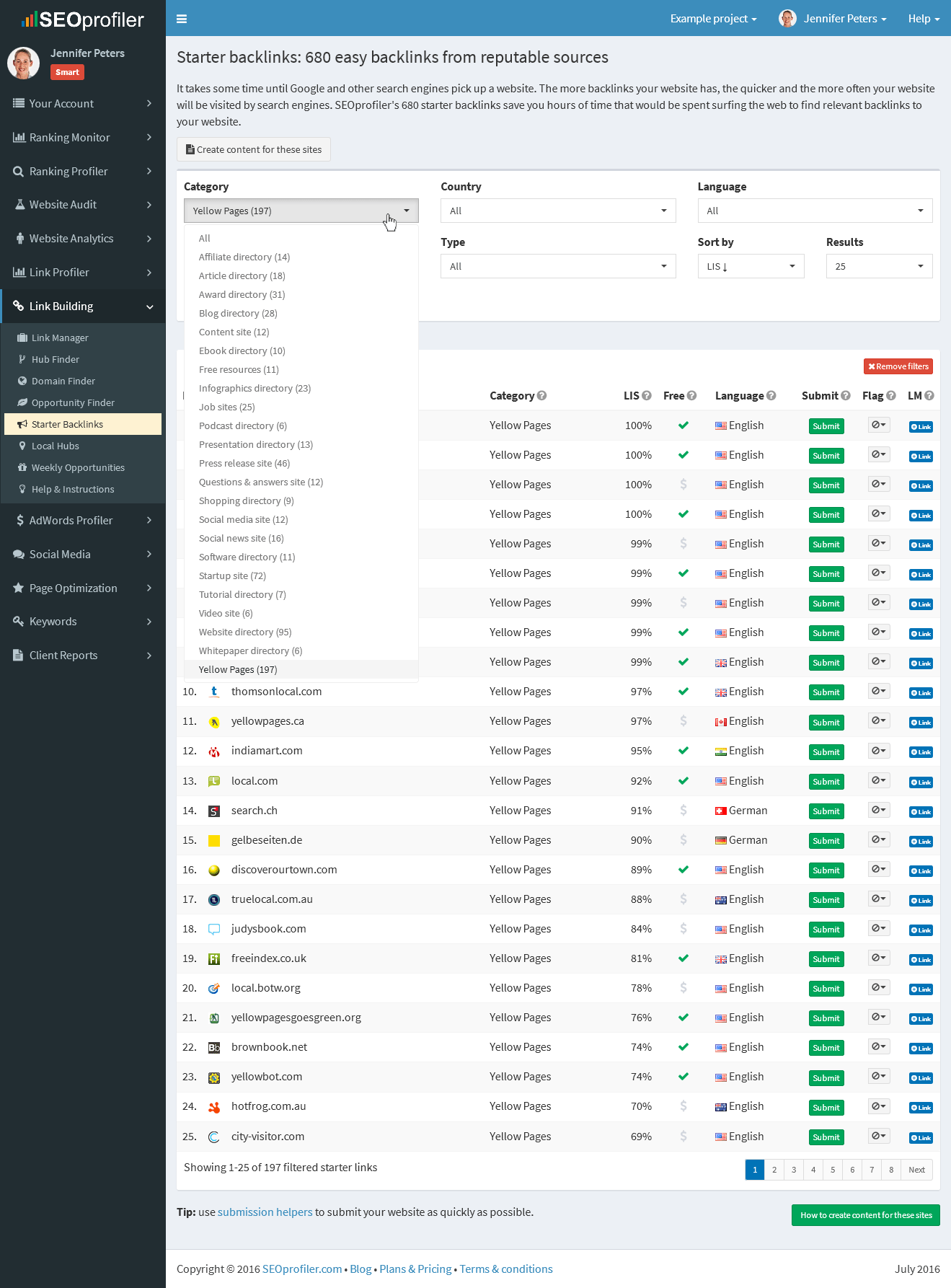Open the Language filter dropdown

pyautogui.click(x=815, y=211)
